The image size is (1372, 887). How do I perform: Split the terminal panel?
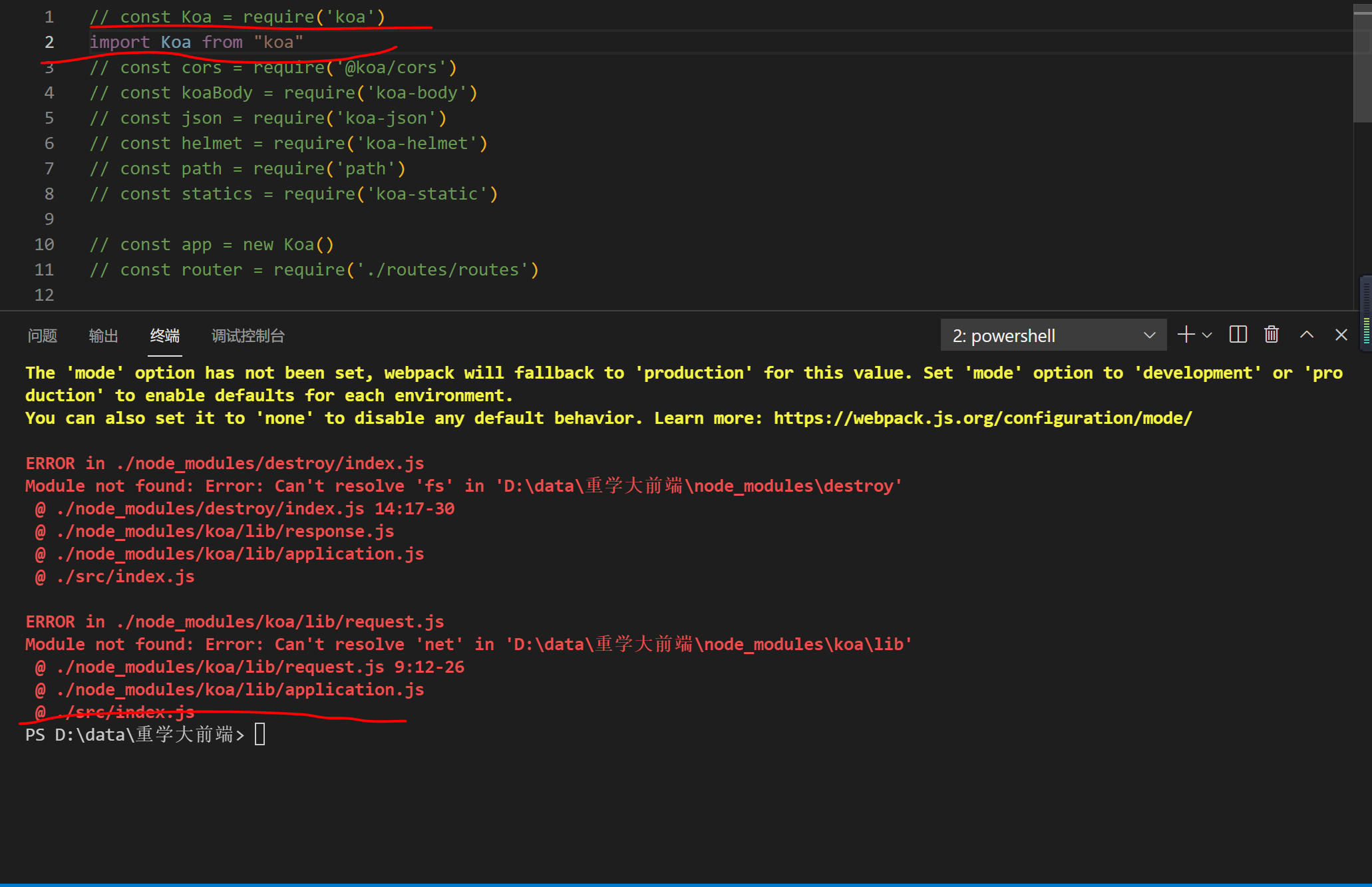coord(1238,335)
